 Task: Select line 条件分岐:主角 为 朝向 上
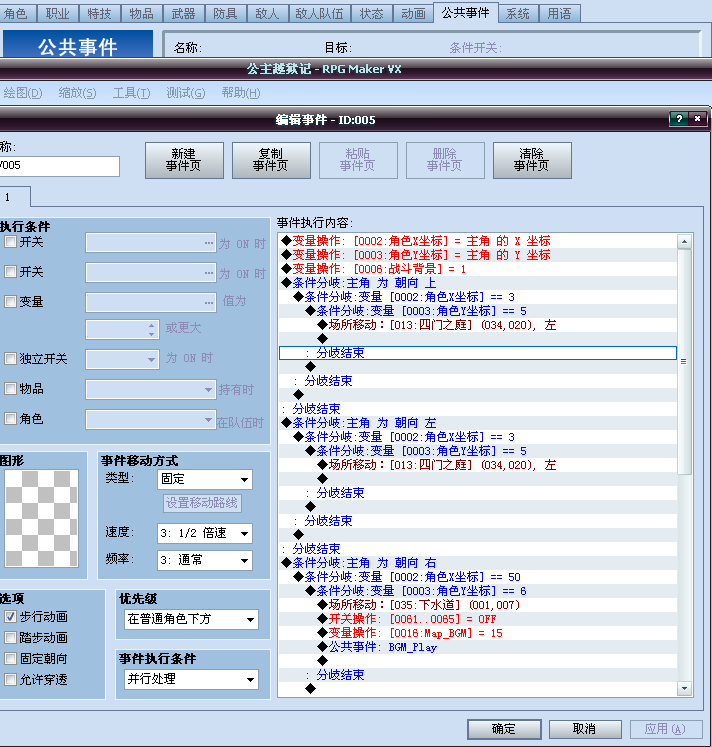tap(478, 283)
